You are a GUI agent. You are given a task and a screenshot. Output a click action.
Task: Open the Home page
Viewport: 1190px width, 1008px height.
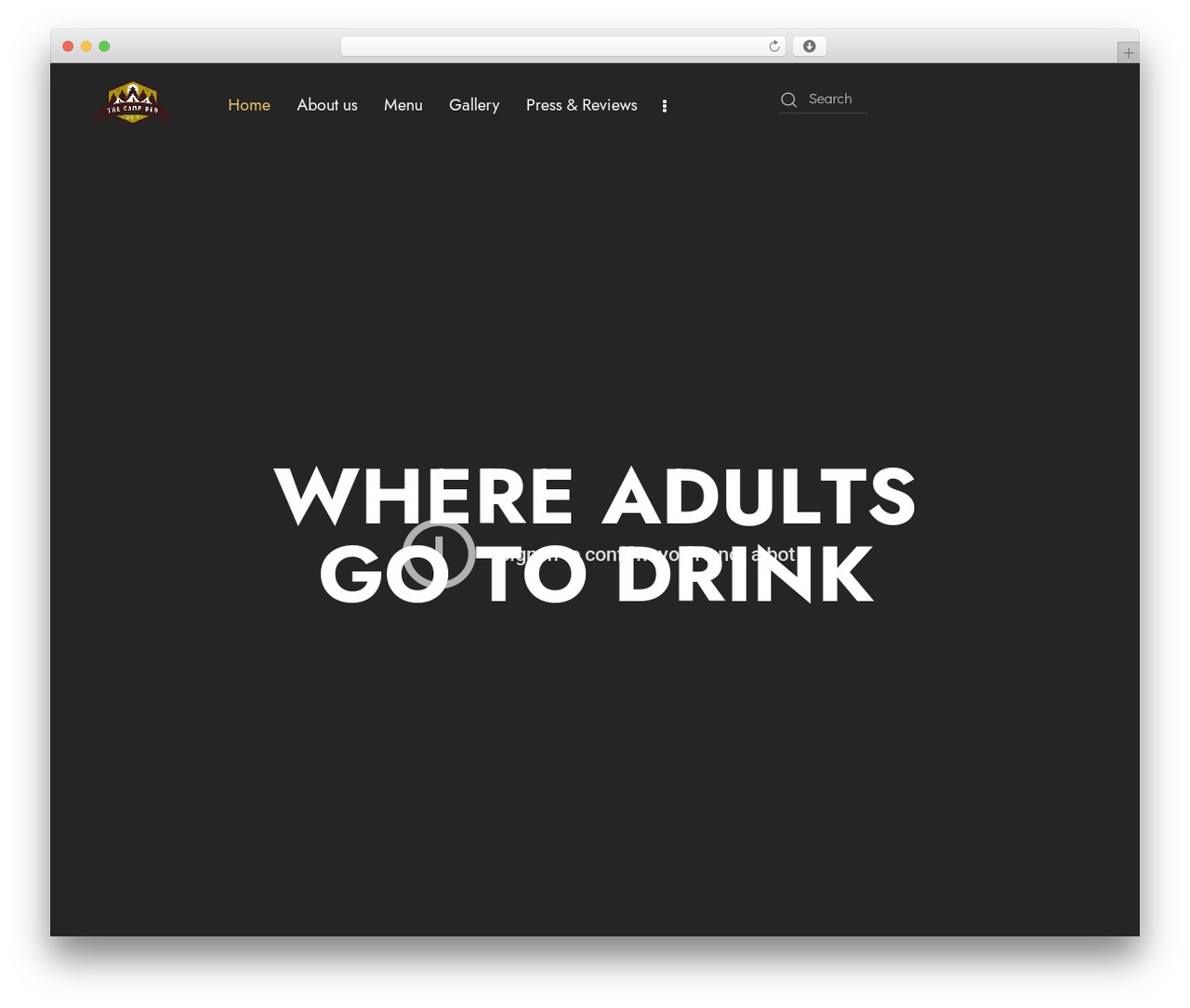pos(249,105)
